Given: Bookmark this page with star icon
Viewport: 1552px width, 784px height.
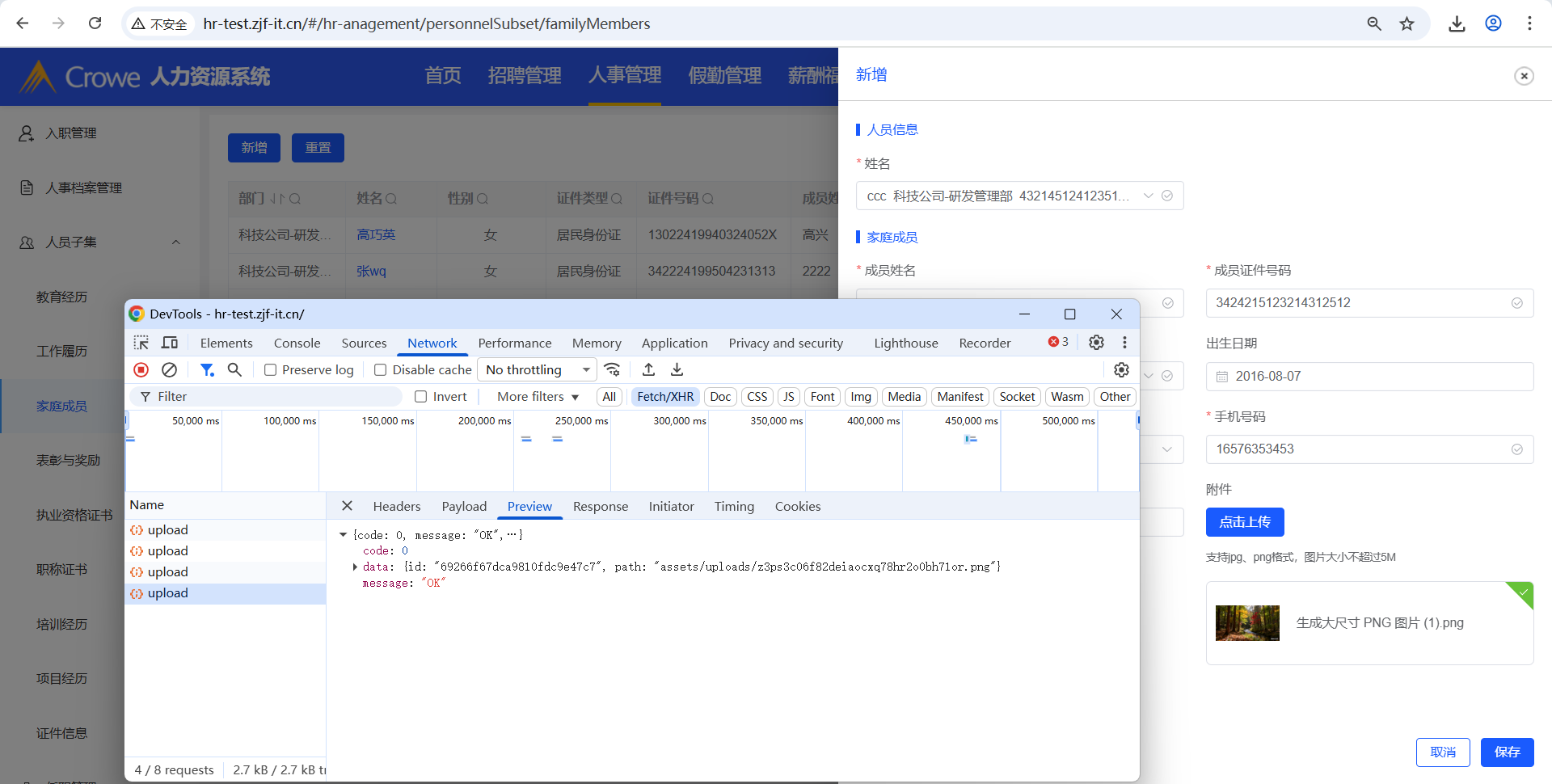Looking at the screenshot, I should 1407,23.
